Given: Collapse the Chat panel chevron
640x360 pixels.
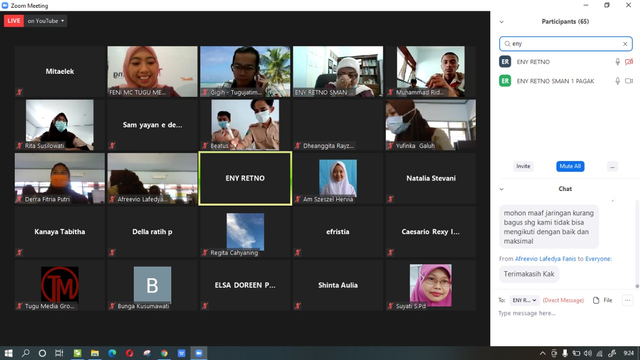Looking at the screenshot, I should (502, 189).
